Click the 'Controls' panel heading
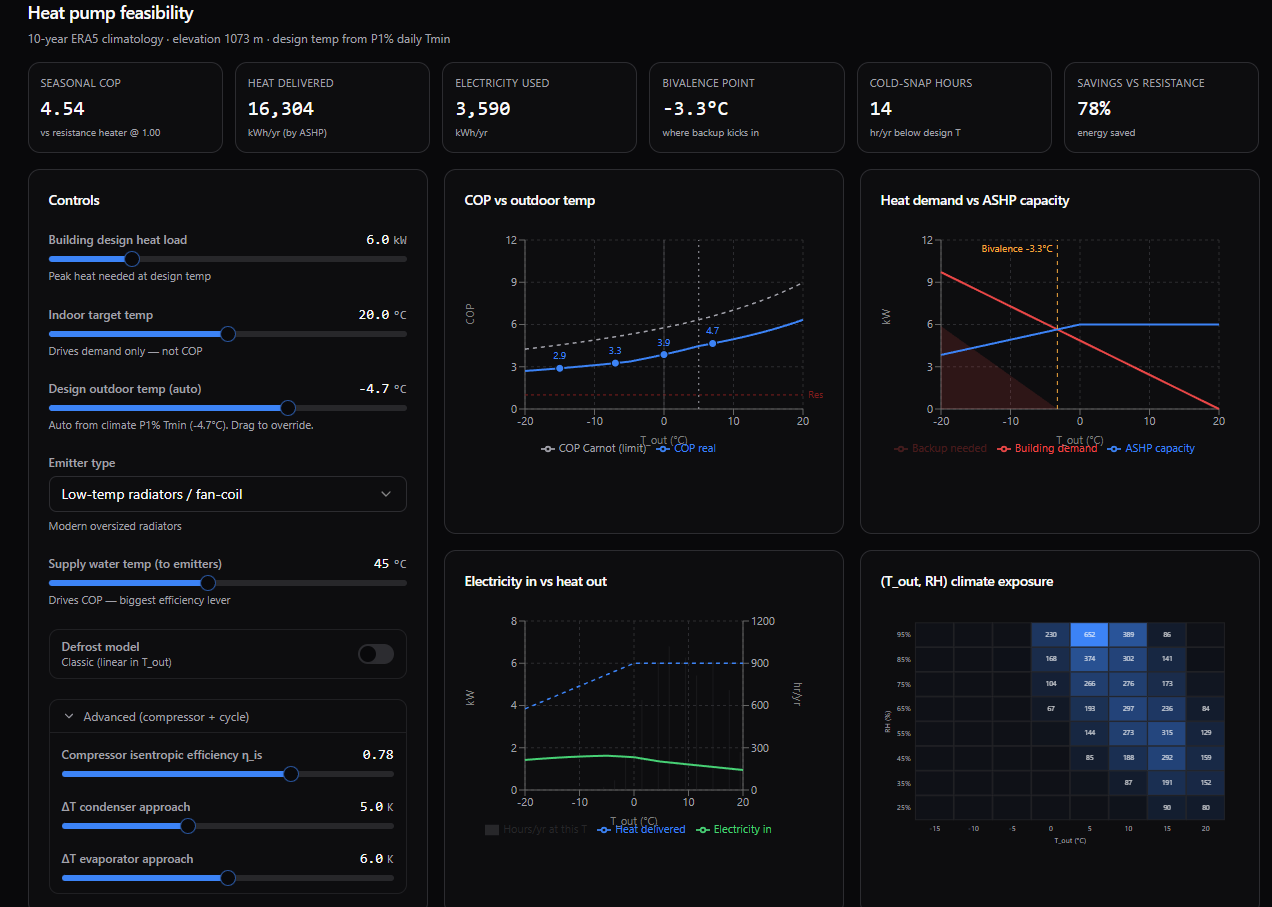The image size is (1272, 907). [x=74, y=201]
